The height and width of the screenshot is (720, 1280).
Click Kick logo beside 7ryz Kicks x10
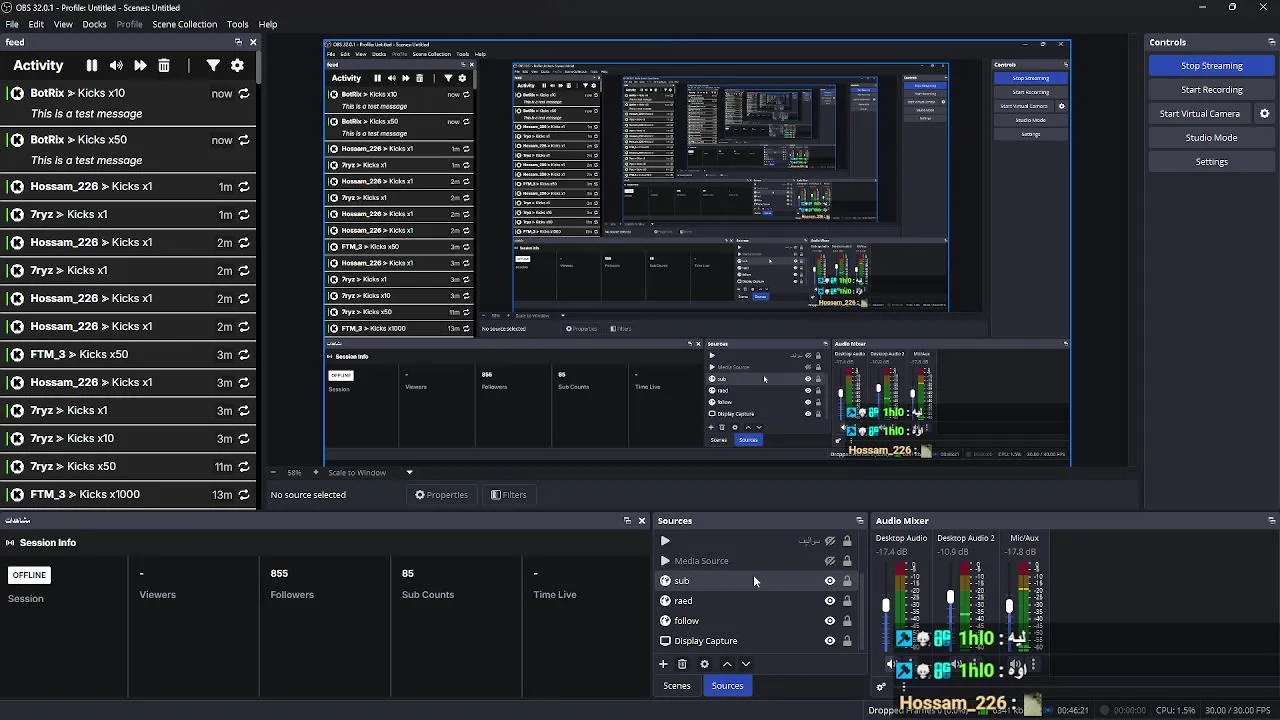[x=17, y=438]
